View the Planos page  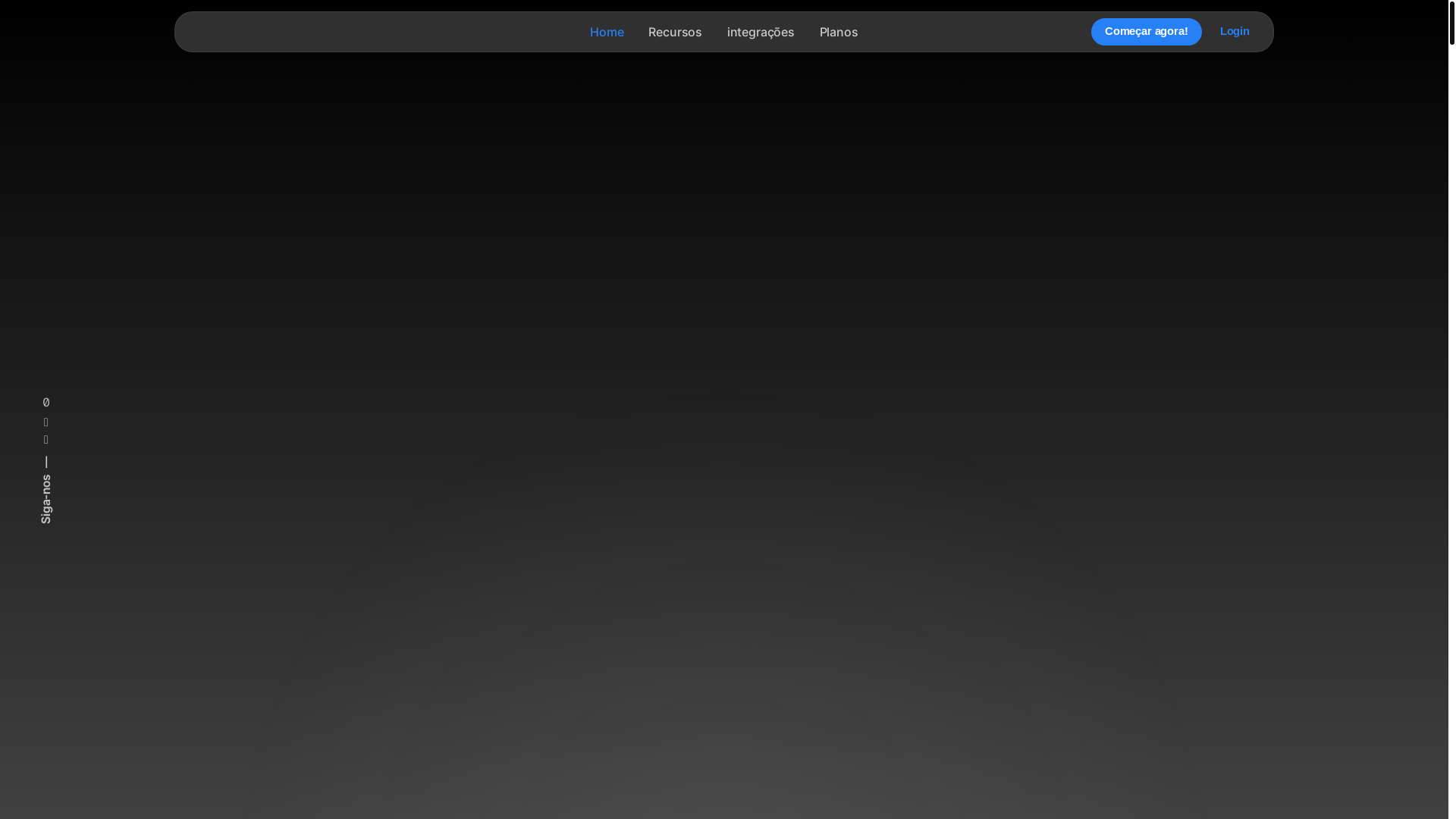pos(839,32)
